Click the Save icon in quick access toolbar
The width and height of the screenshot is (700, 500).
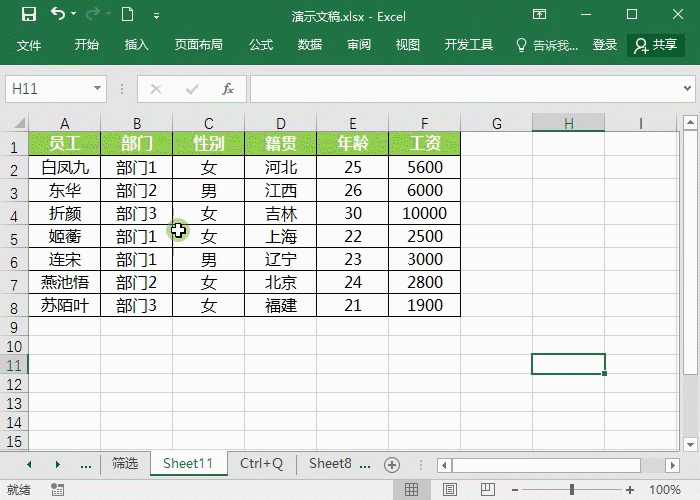(28, 14)
